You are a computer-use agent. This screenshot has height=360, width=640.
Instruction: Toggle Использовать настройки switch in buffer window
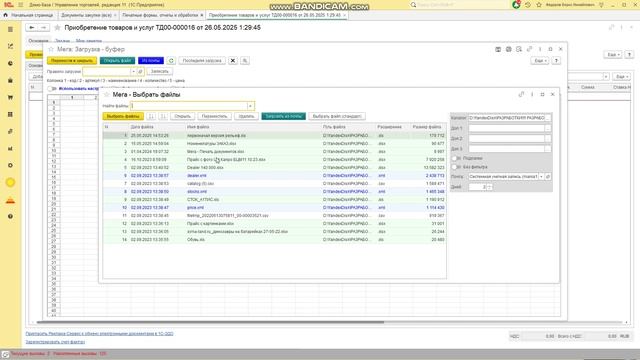(51, 89)
